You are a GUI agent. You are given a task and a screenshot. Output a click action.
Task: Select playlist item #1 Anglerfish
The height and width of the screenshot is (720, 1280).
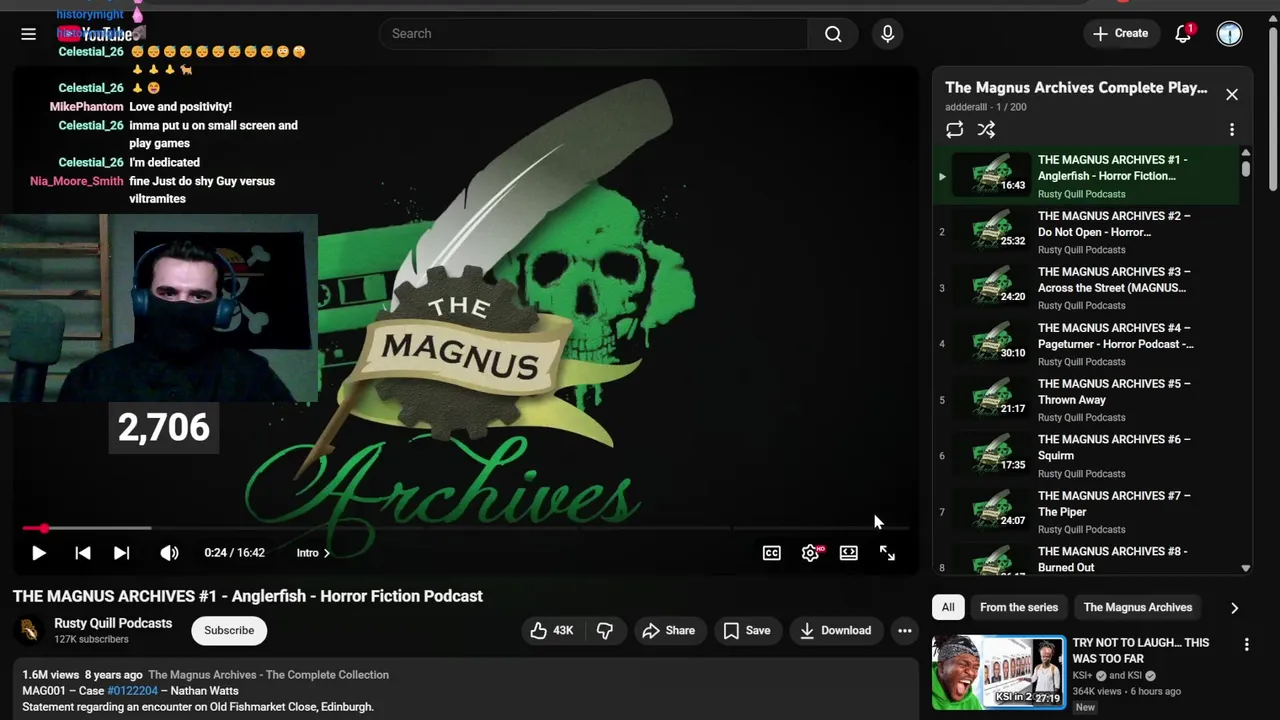point(1086,176)
